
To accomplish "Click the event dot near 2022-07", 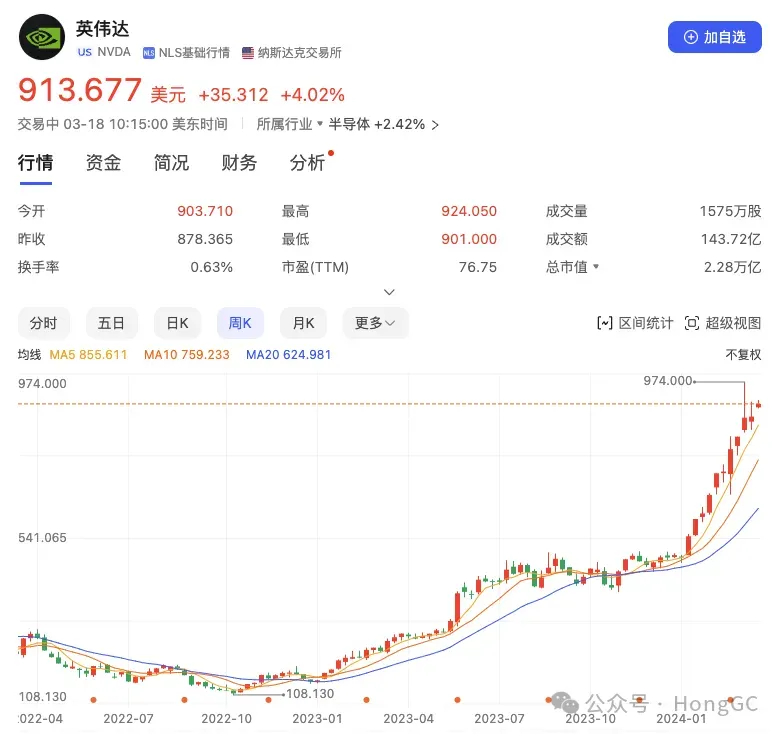I will pyautogui.click(x=93, y=700).
